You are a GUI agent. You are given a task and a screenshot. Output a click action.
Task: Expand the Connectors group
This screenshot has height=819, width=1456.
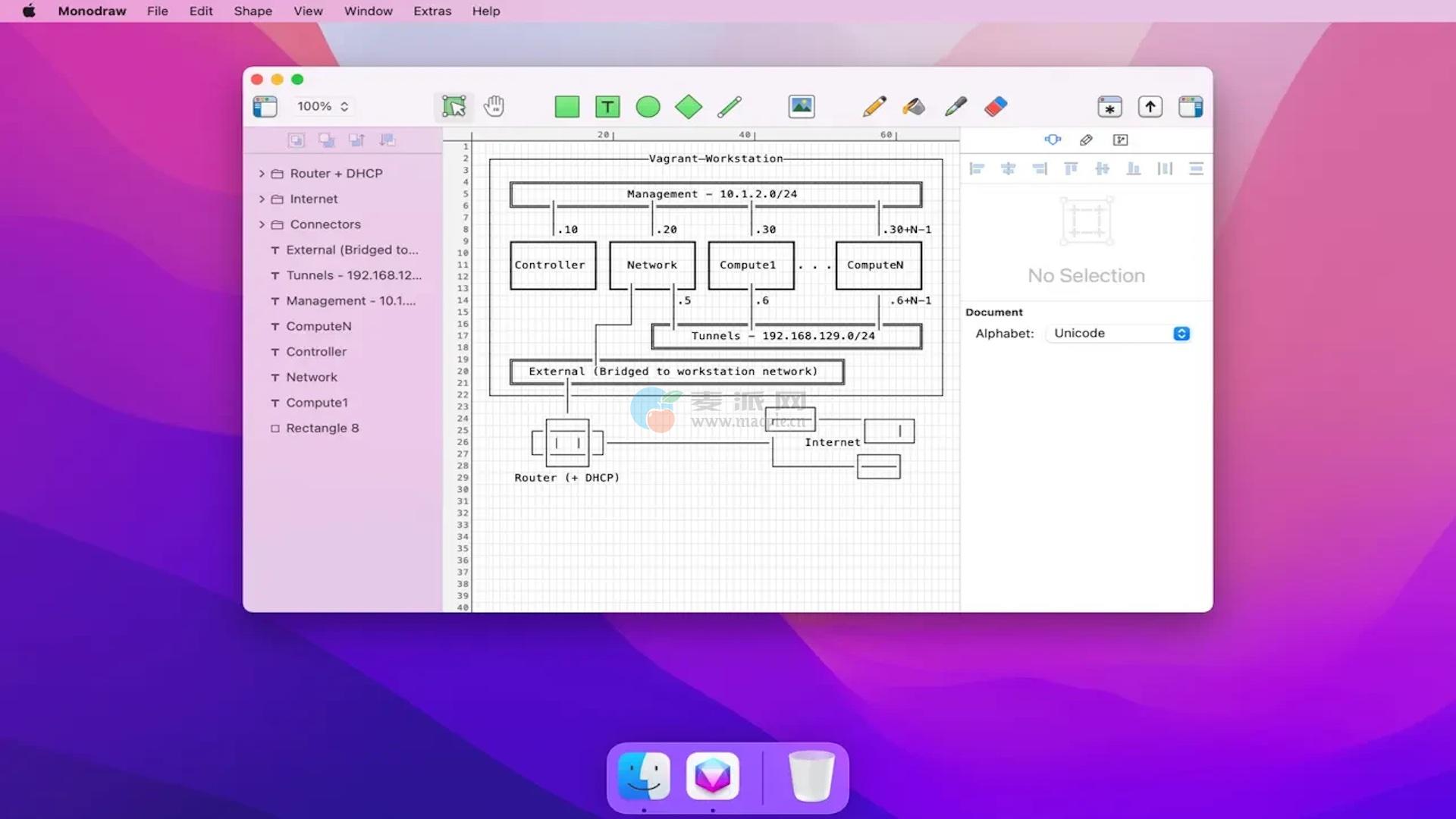pos(262,224)
